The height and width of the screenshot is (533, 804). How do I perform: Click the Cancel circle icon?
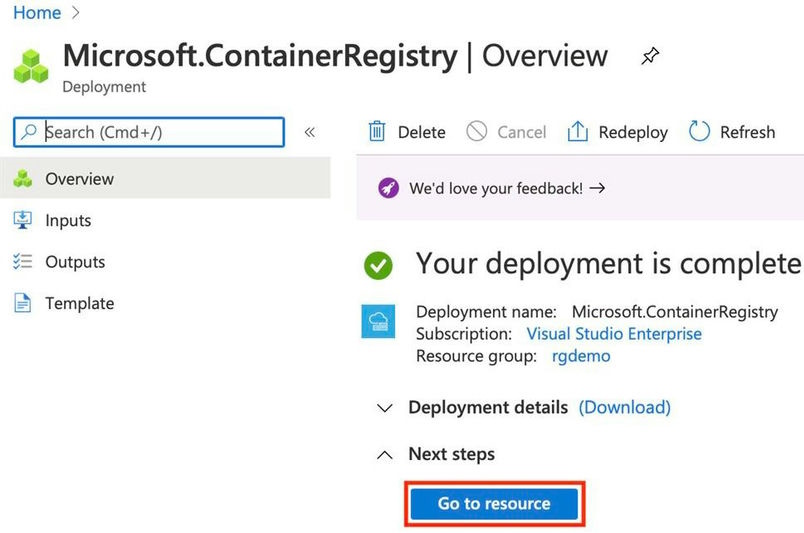tap(477, 132)
